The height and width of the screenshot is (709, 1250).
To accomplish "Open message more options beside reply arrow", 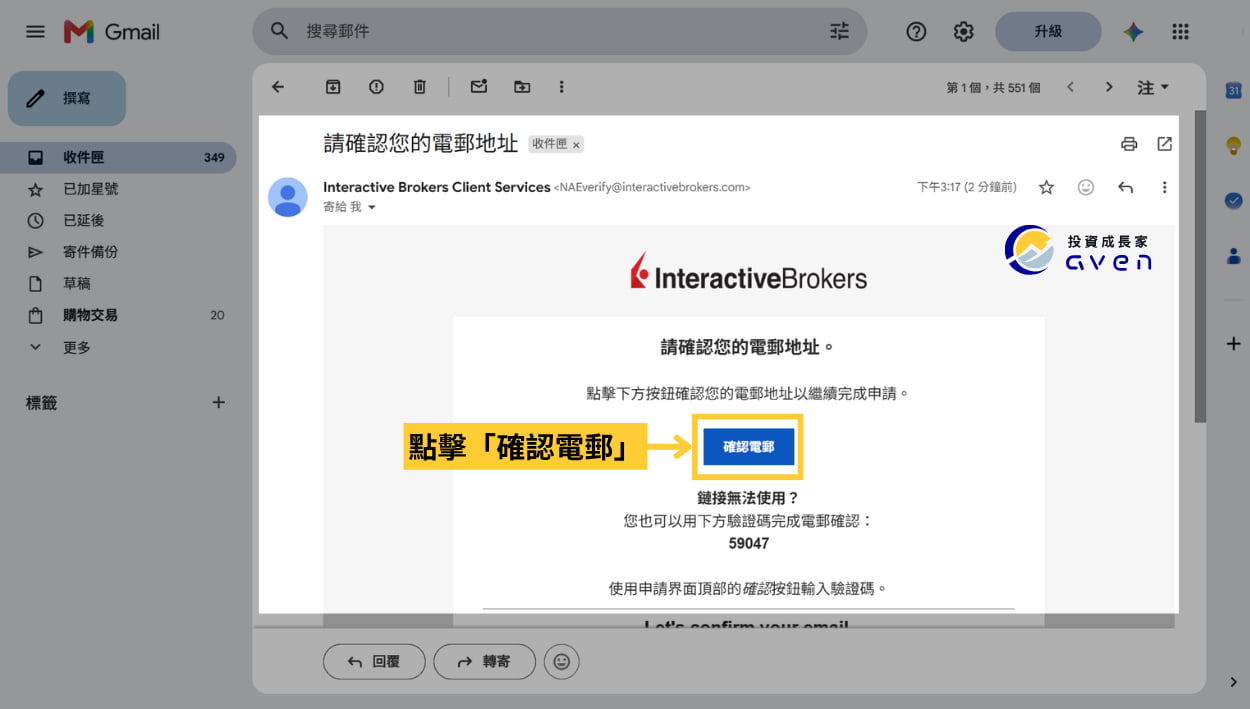I will coord(1164,187).
